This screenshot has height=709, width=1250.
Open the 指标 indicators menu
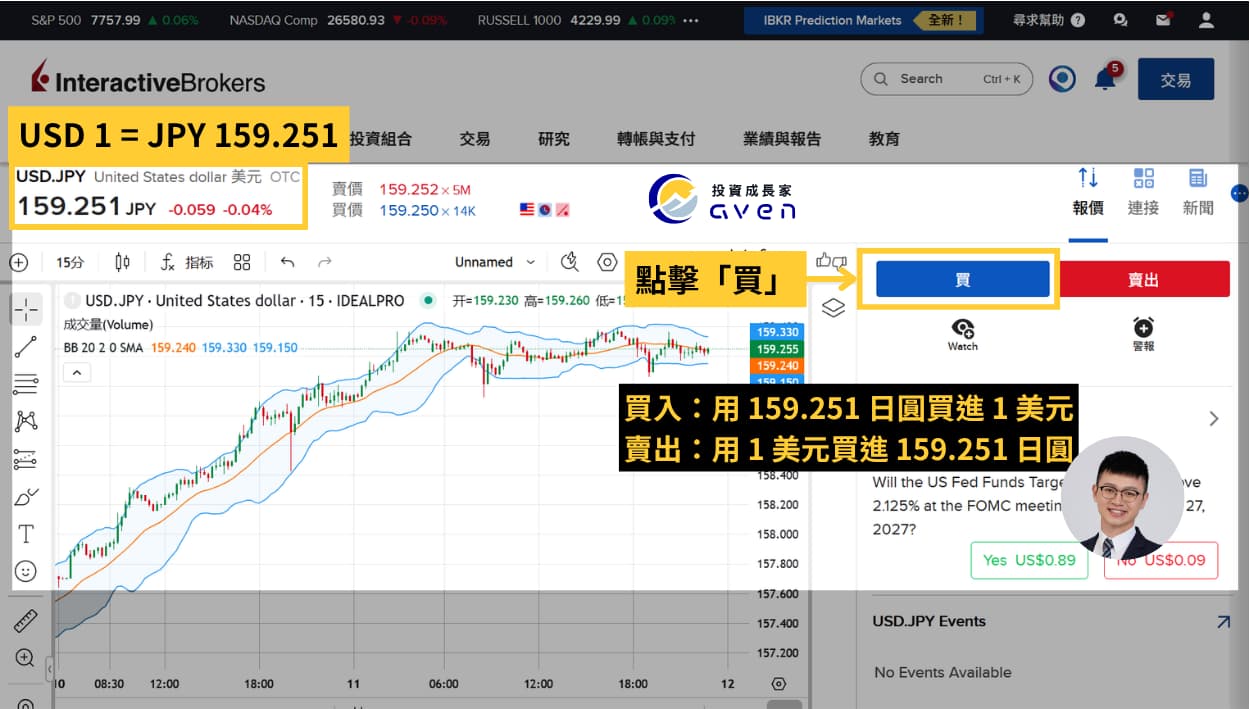coord(188,263)
